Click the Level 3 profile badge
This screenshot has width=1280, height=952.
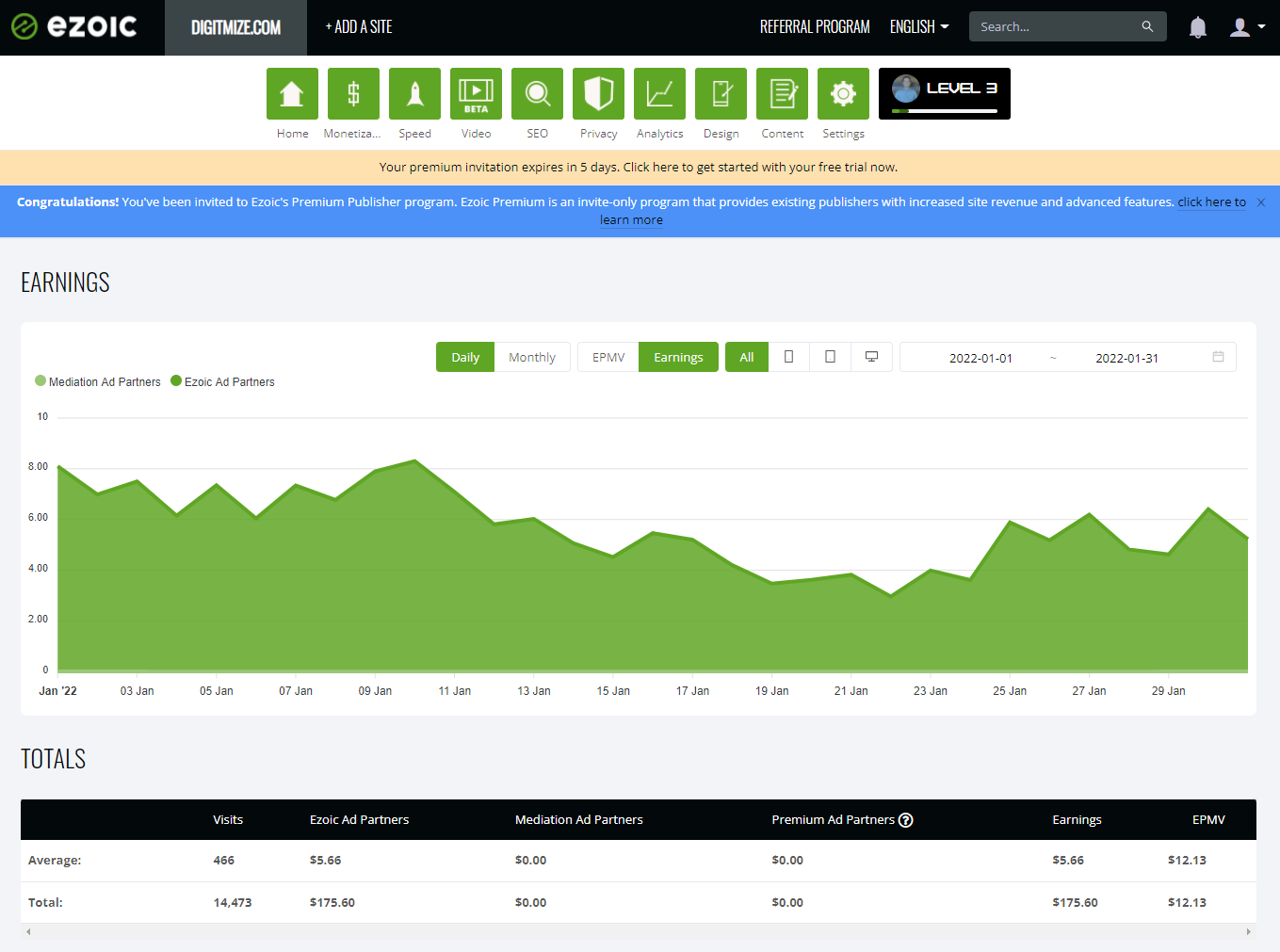(x=945, y=93)
